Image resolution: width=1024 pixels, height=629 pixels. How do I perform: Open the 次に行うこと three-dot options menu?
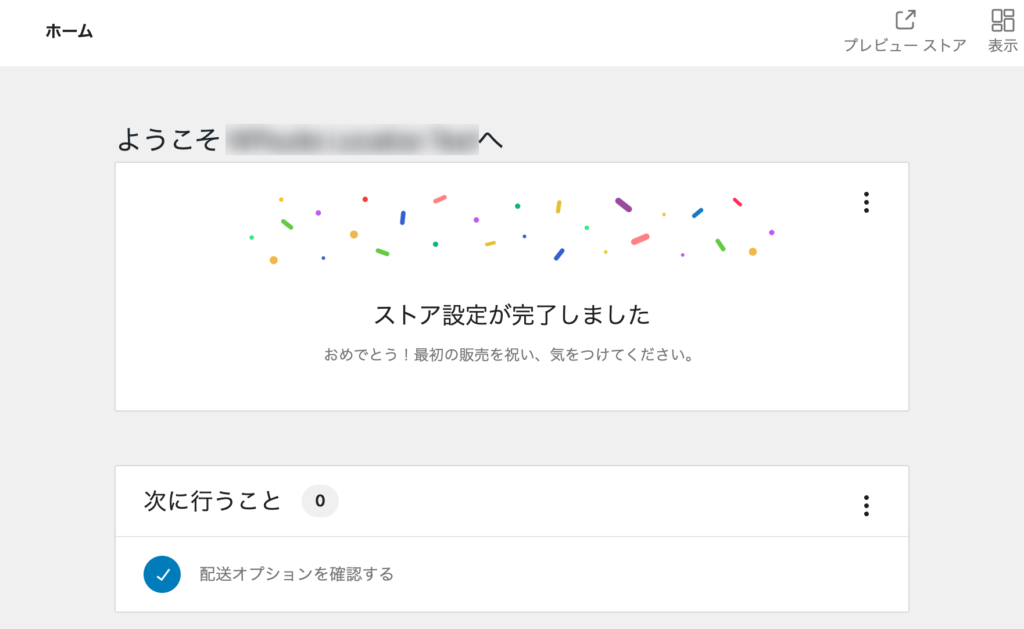point(867,506)
